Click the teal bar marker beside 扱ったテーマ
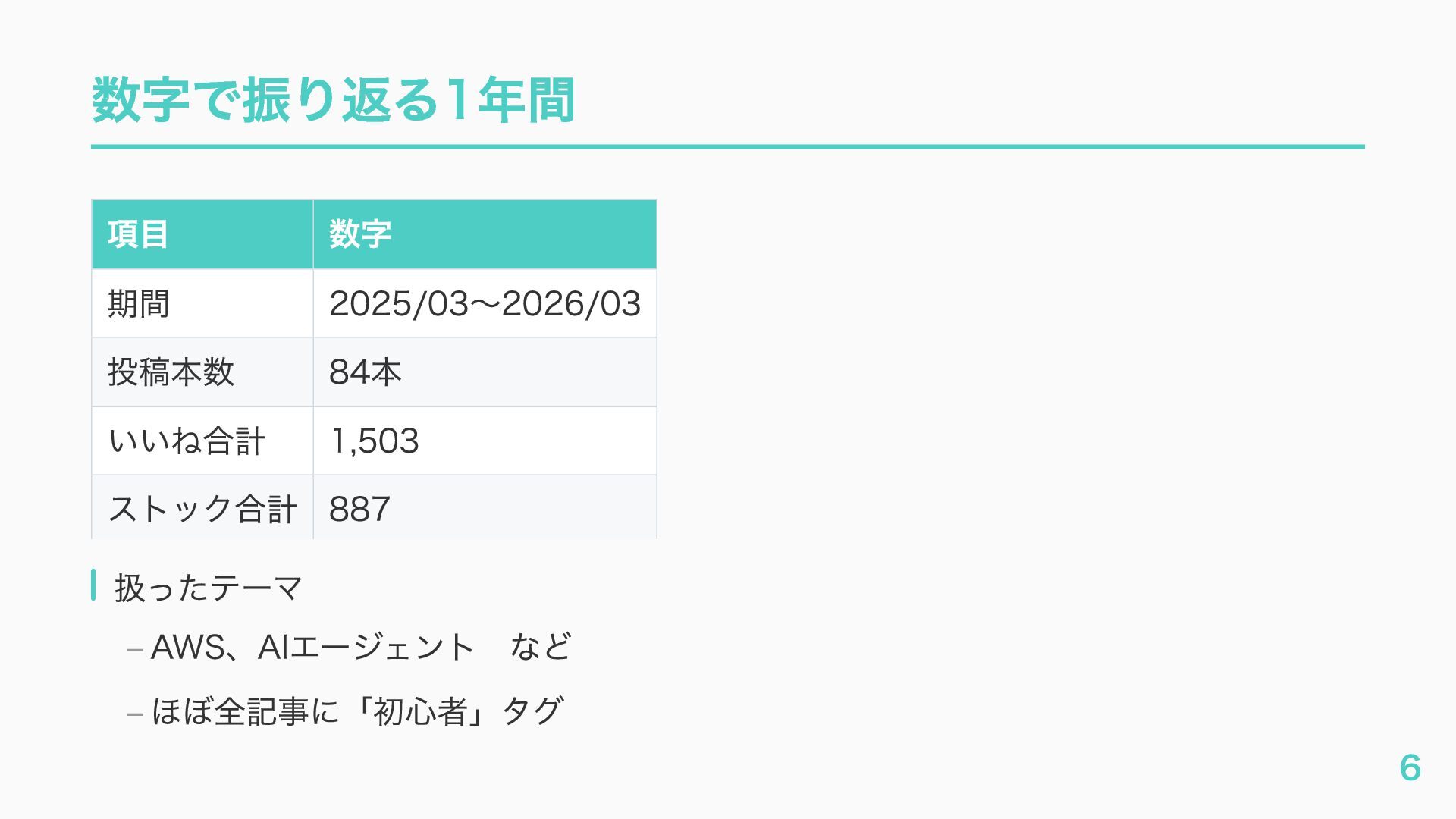This screenshot has height=819, width=1456. (93, 585)
